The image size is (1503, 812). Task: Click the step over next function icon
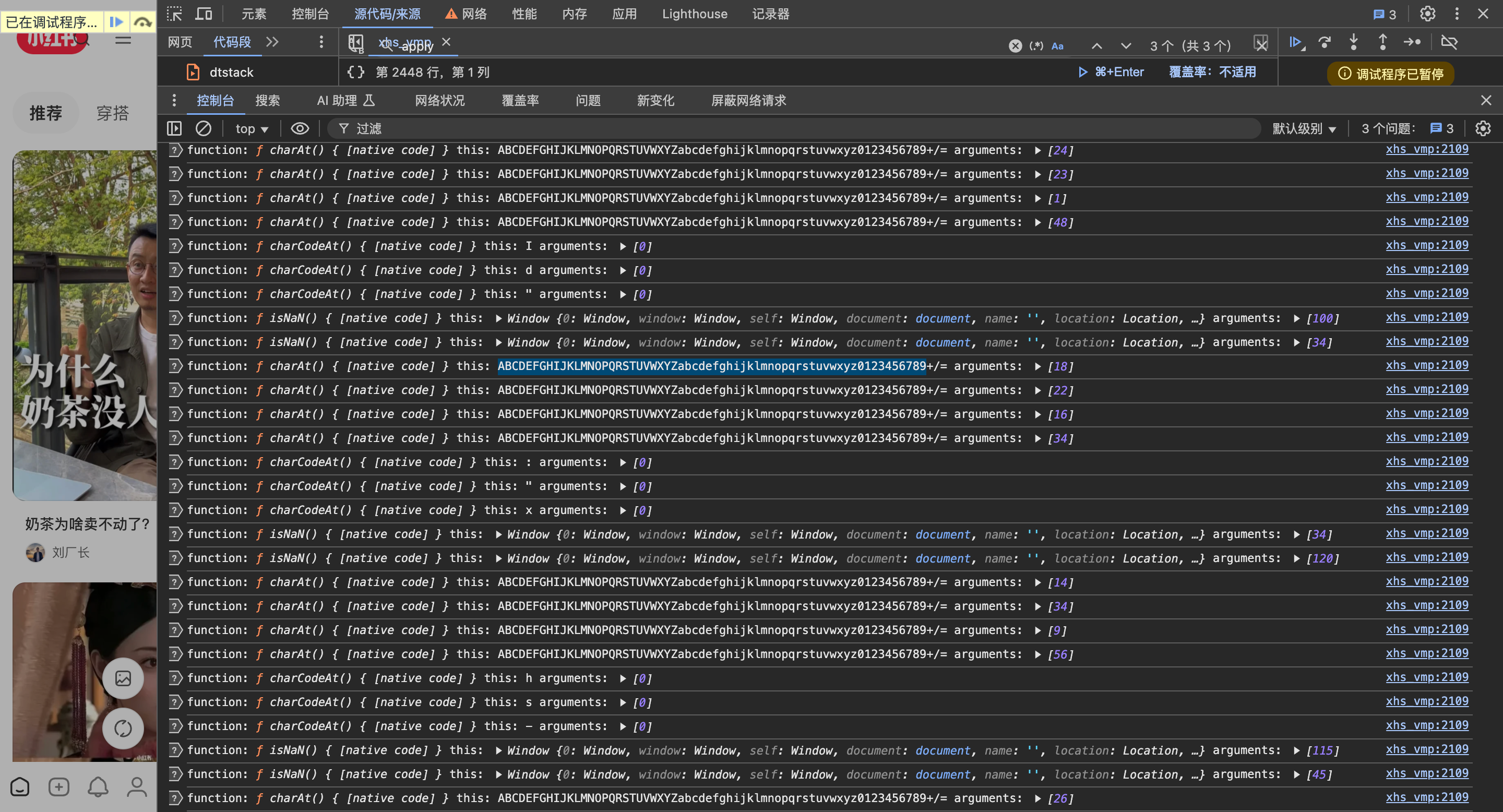tap(1325, 42)
